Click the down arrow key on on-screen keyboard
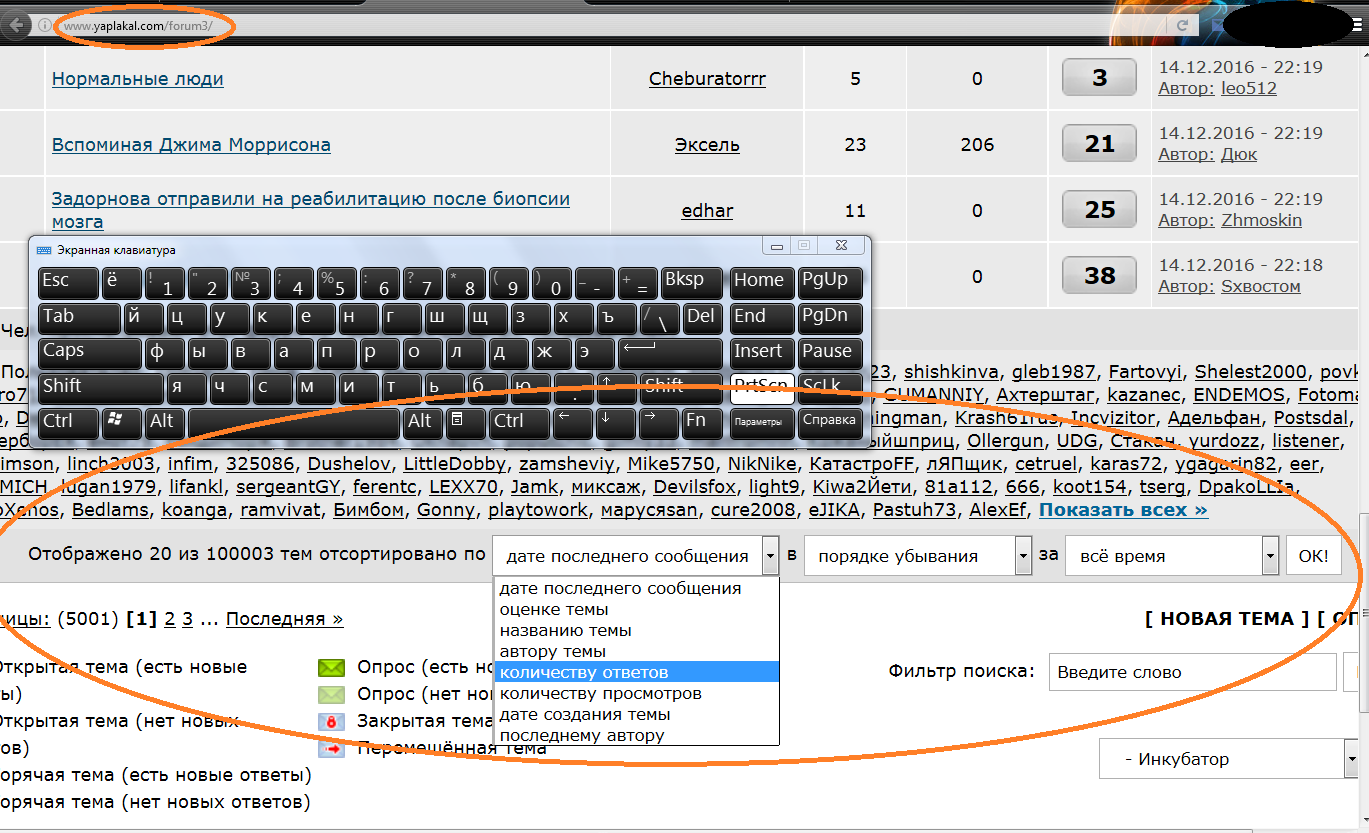 (x=617, y=423)
